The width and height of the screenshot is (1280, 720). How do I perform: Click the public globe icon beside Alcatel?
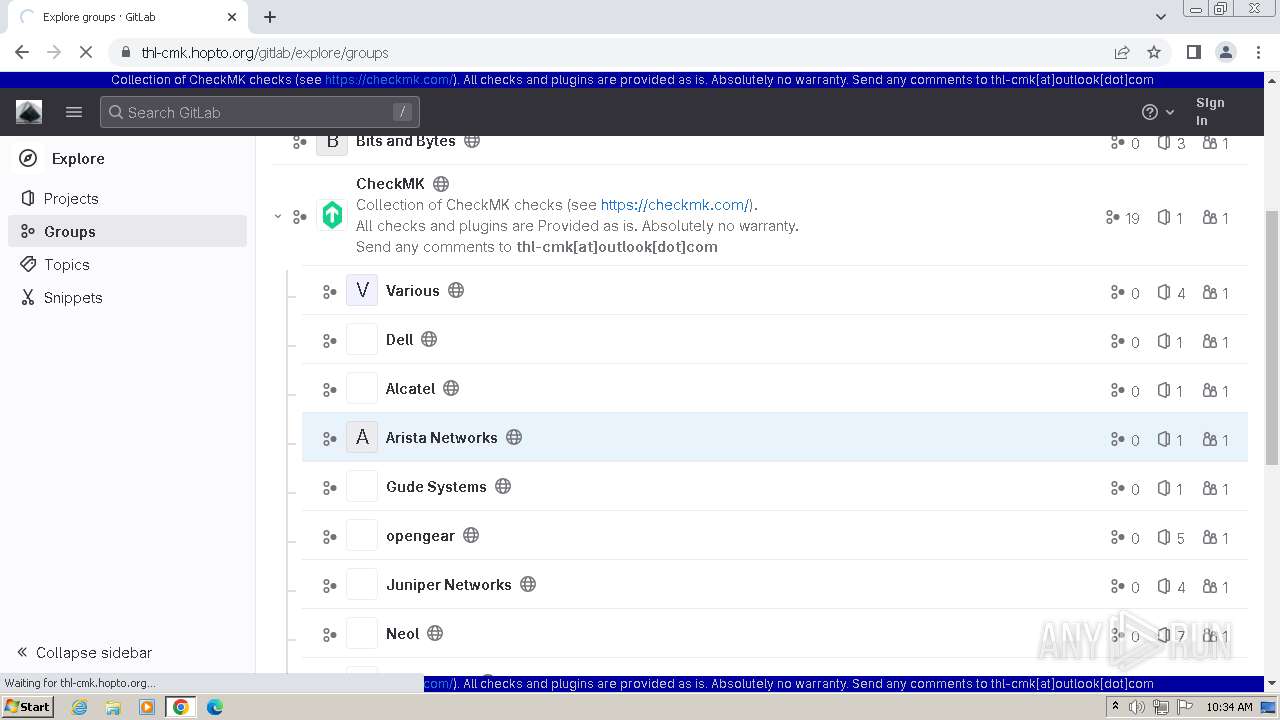[451, 388]
